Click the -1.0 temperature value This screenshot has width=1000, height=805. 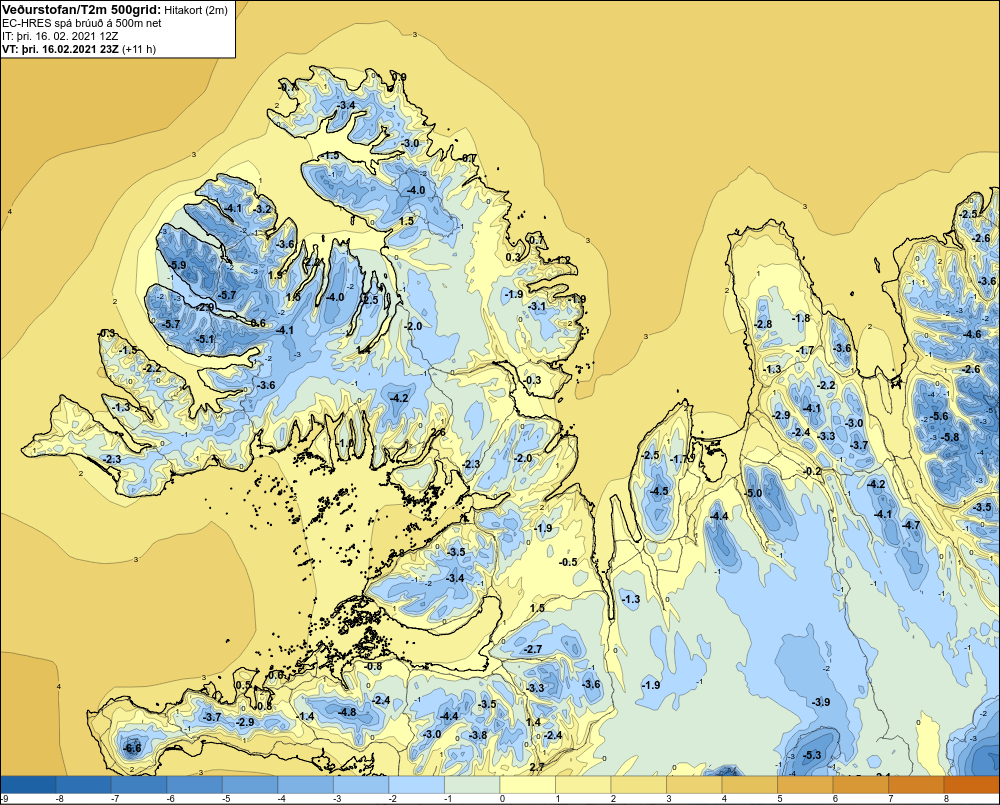coord(345,443)
